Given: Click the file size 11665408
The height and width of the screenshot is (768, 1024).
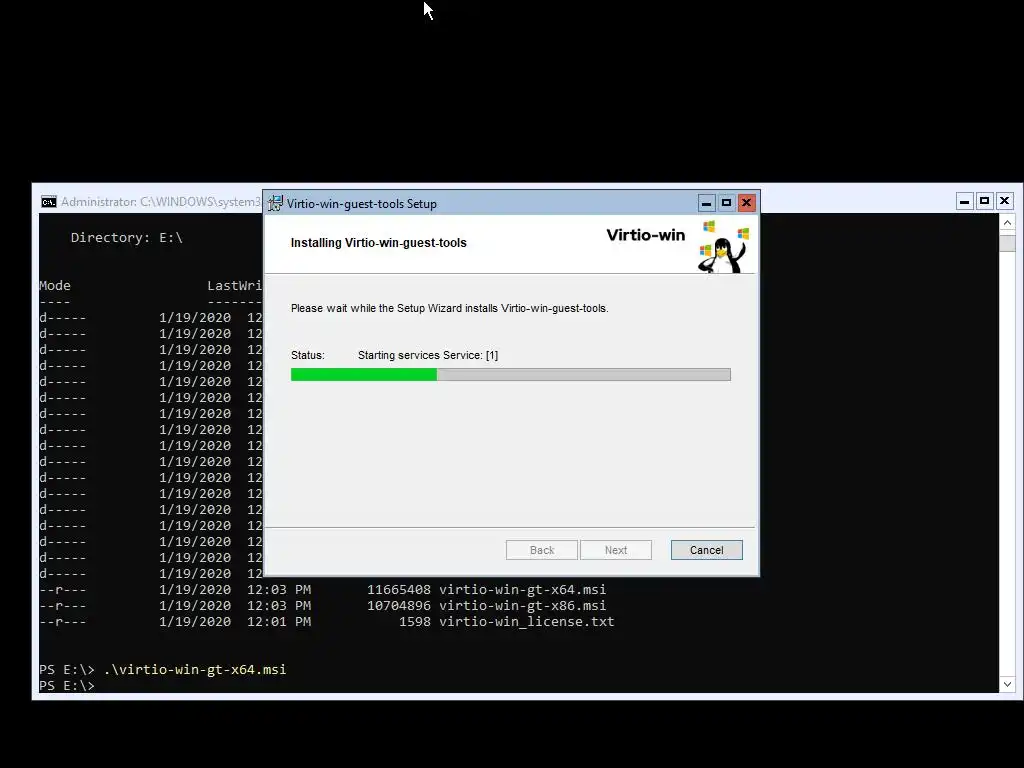Looking at the screenshot, I should pyautogui.click(x=398, y=589).
